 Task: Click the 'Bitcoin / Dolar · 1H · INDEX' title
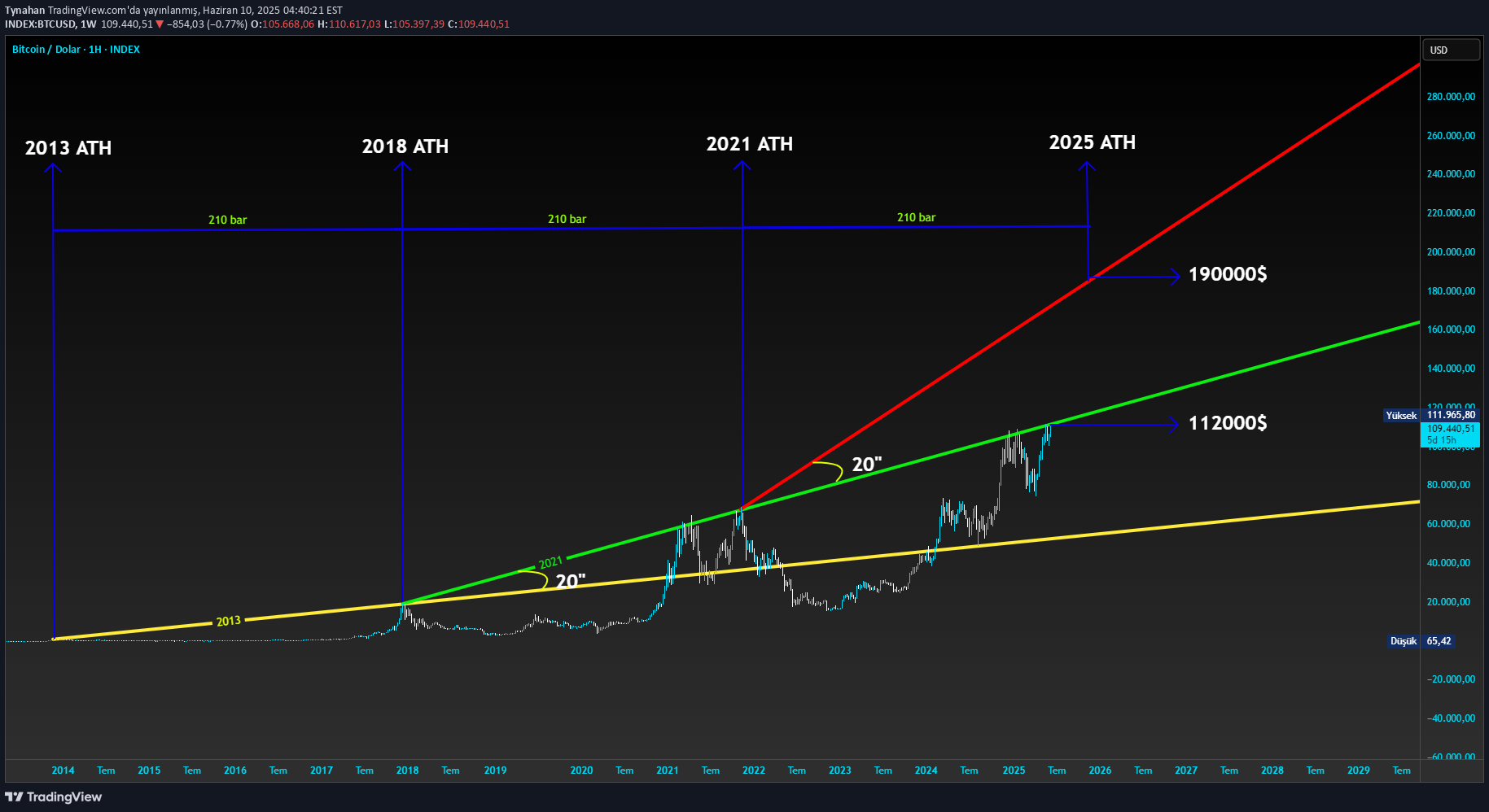coord(76,50)
